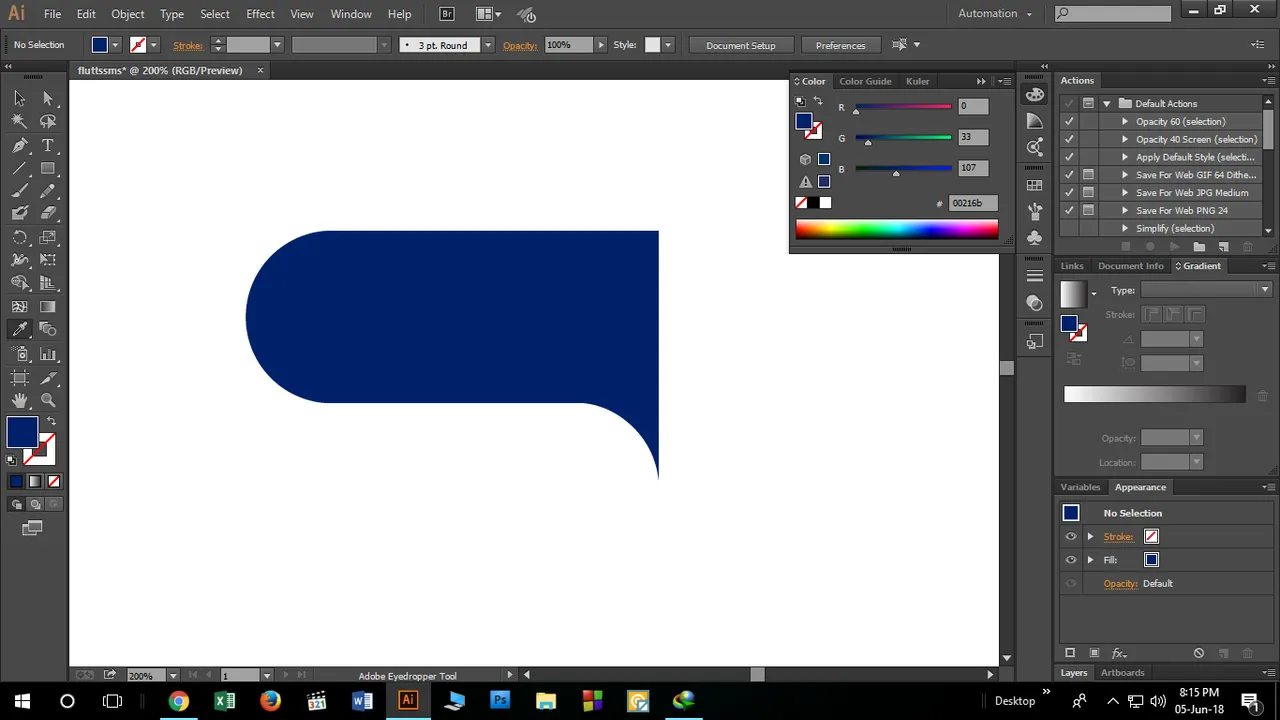Open the Brushes panel icon in dock
The width and height of the screenshot is (1280, 720).
[1035, 212]
